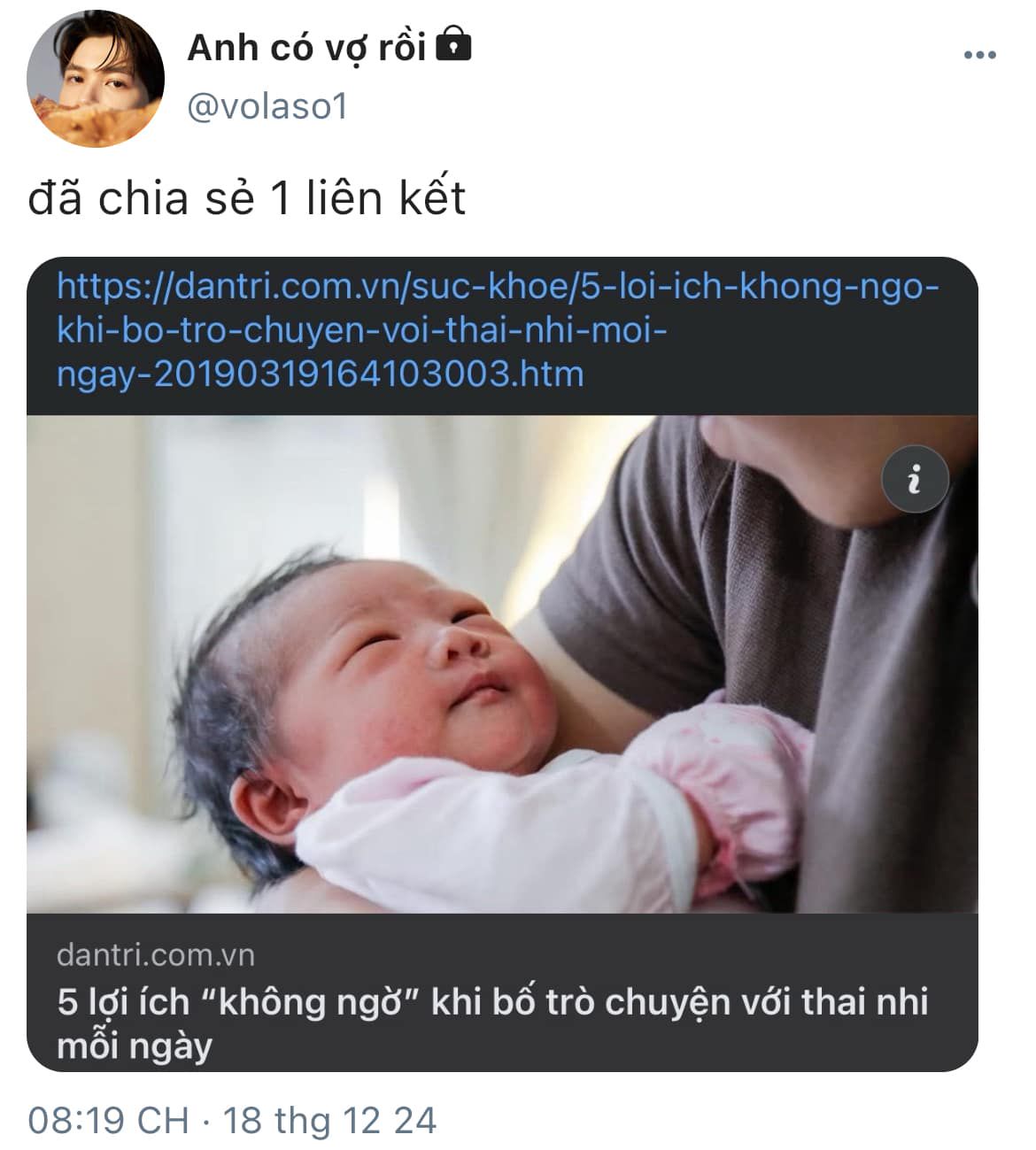Click the info icon on the preview image
The height and width of the screenshot is (1150, 1036).
(x=915, y=479)
